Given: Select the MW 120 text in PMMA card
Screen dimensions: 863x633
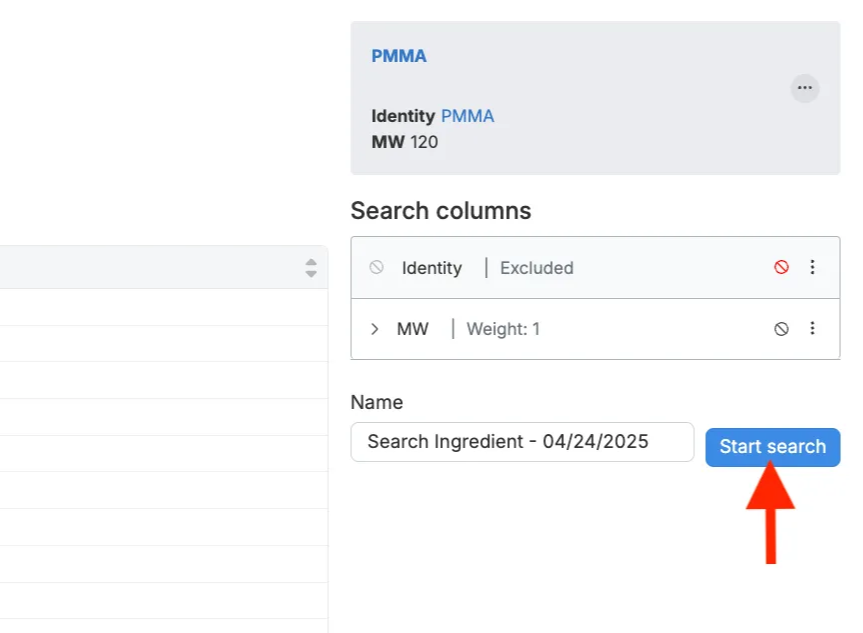Looking at the screenshot, I should tap(405, 142).
